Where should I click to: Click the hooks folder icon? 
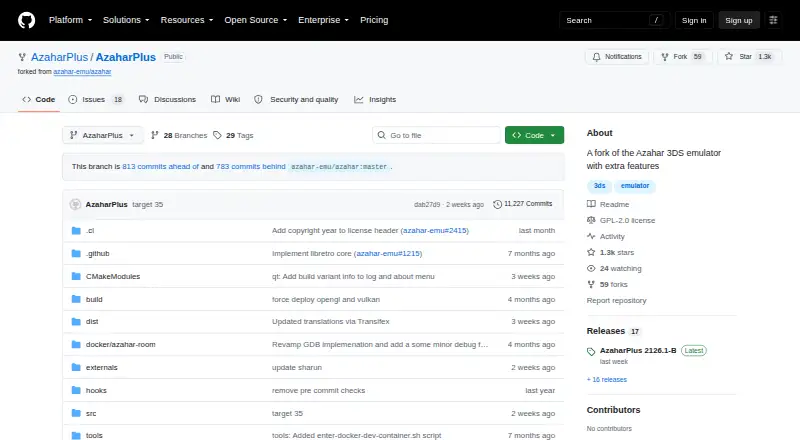click(76, 390)
